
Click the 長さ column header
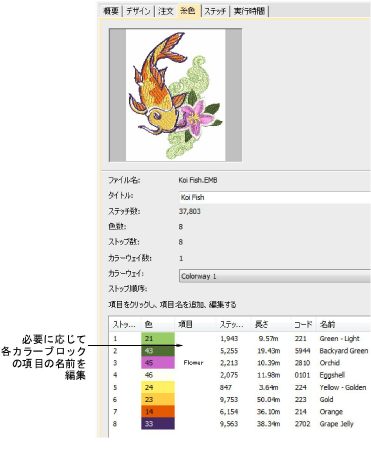(270, 324)
